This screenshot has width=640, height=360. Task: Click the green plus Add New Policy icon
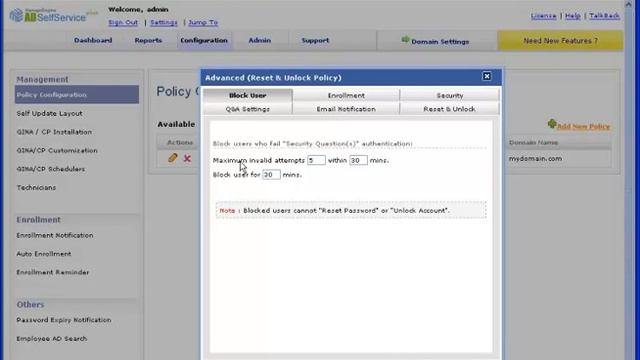coord(552,124)
